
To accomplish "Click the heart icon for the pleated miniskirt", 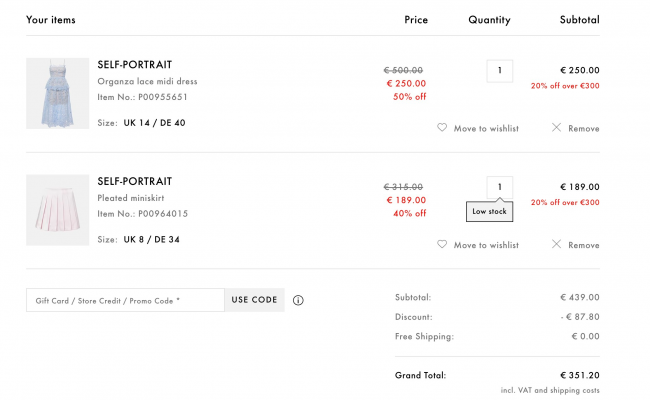I will 442,245.
